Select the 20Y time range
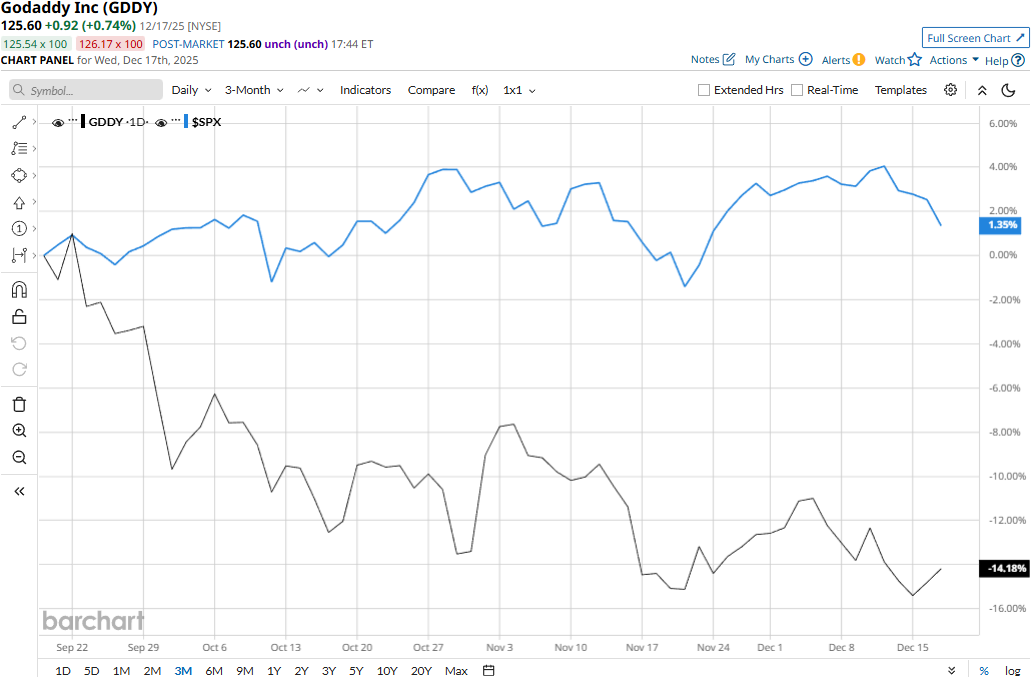The height and width of the screenshot is (677, 1032). pos(421,670)
